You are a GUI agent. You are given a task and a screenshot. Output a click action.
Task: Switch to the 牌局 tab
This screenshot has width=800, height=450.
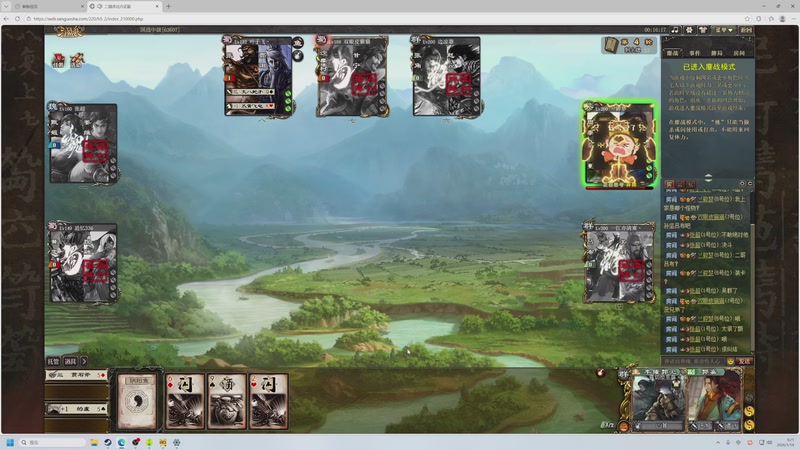pyautogui.click(x=717, y=53)
